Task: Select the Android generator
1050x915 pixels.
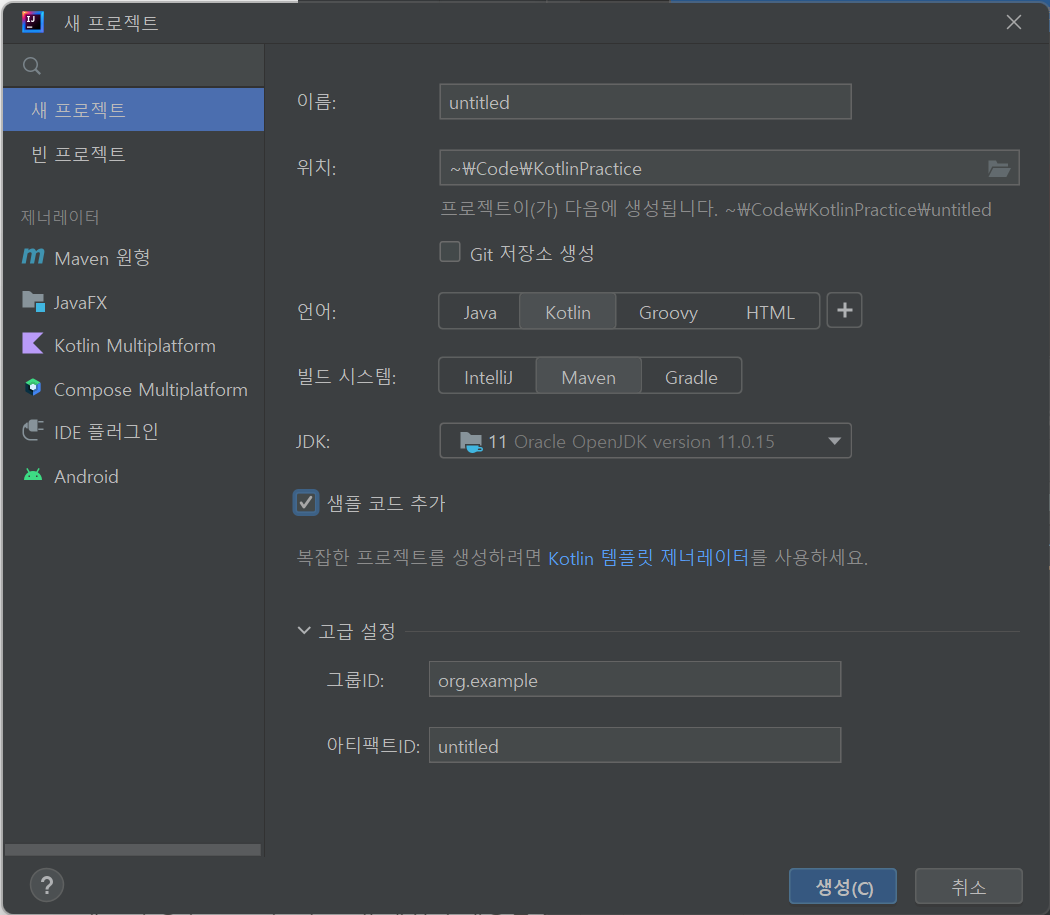Action: point(85,476)
